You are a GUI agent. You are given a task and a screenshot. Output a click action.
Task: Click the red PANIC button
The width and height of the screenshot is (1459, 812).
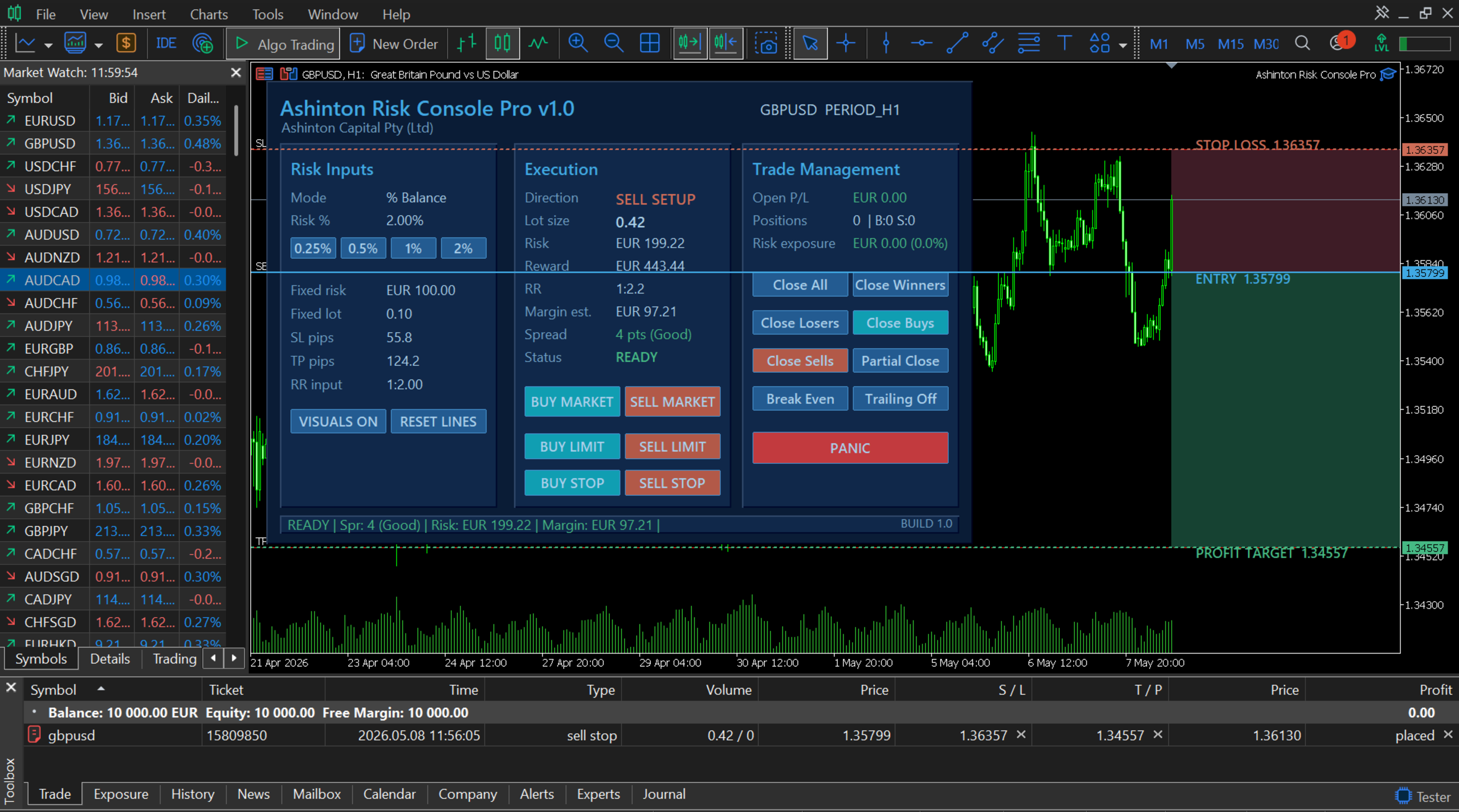pos(850,448)
